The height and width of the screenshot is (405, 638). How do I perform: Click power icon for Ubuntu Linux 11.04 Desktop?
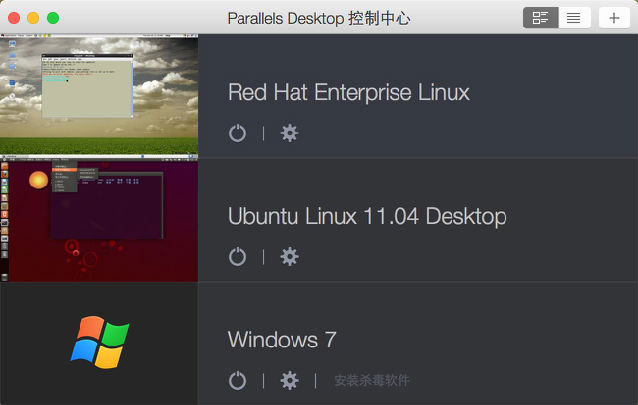(x=237, y=257)
